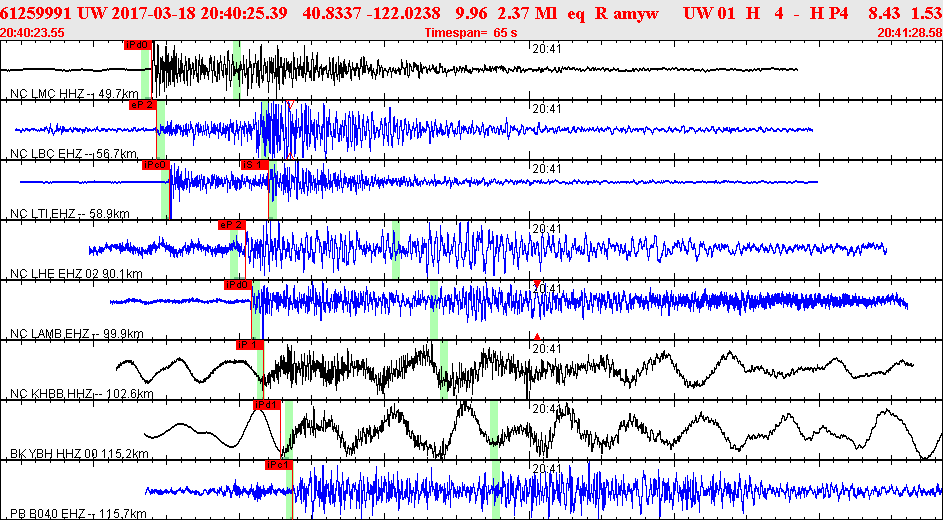This screenshot has width=943, height=520.
Task: Click the PB B040 EHZ 115.7km station label
Action: click(79, 514)
